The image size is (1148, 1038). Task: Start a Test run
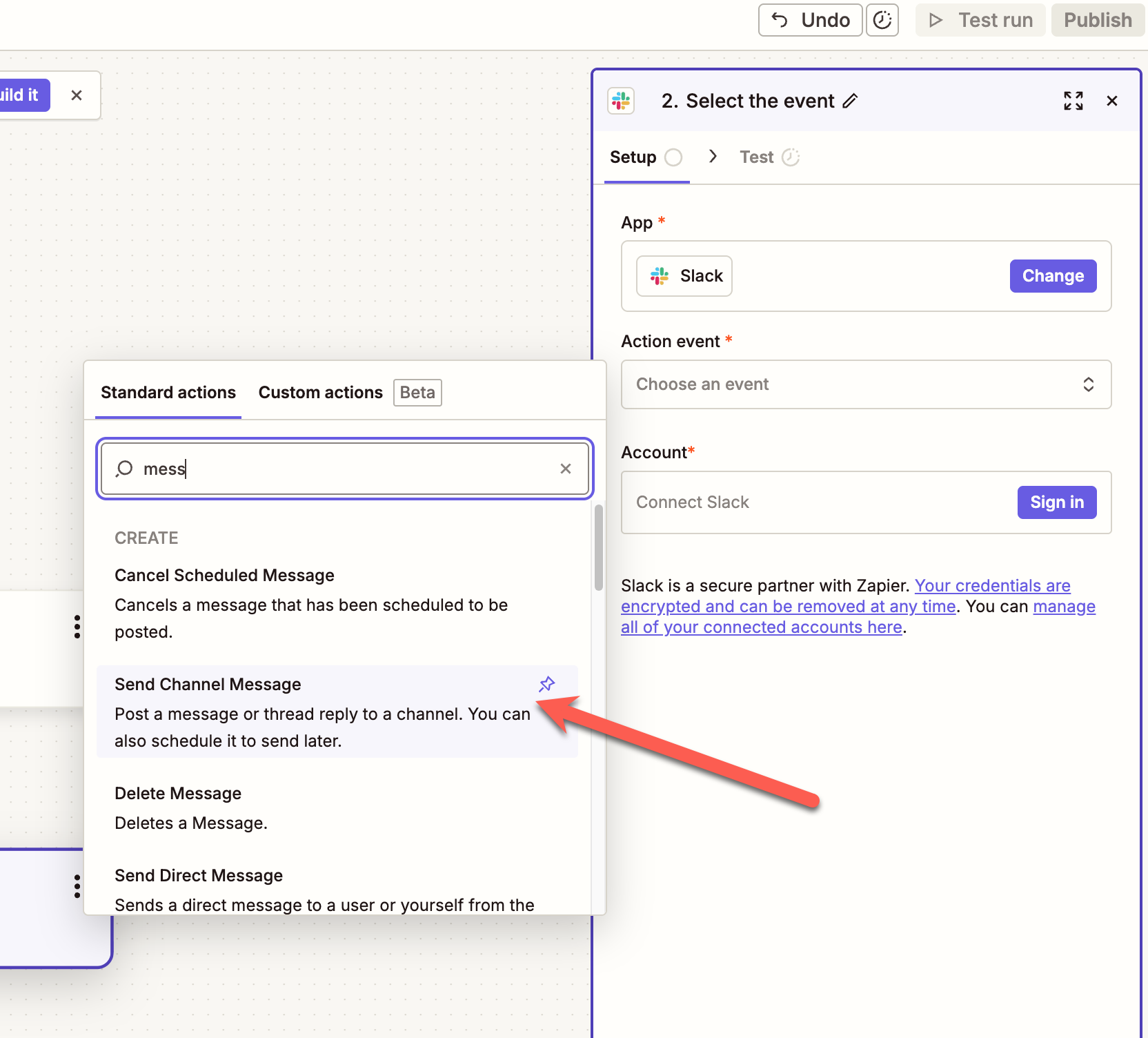980,20
